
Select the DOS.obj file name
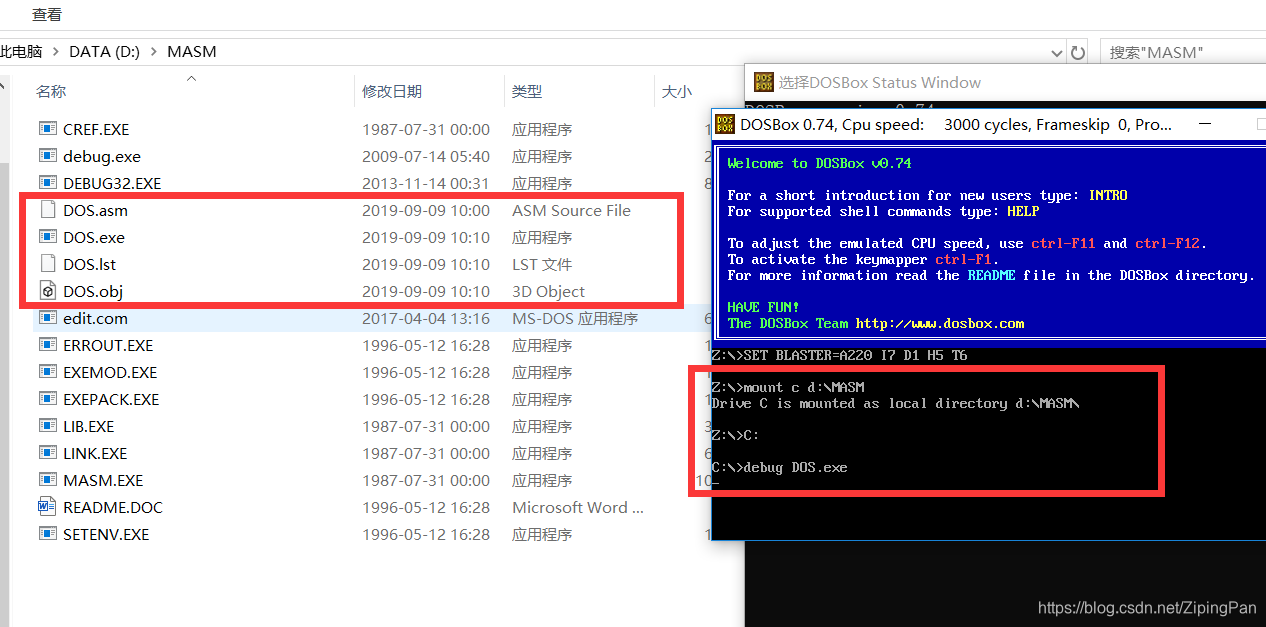(x=93, y=291)
